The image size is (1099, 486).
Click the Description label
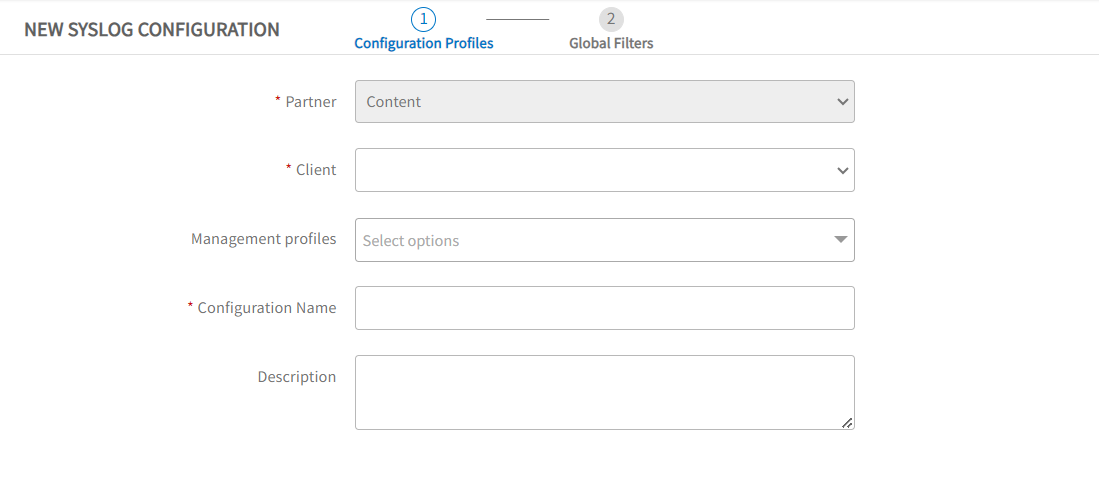point(297,377)
